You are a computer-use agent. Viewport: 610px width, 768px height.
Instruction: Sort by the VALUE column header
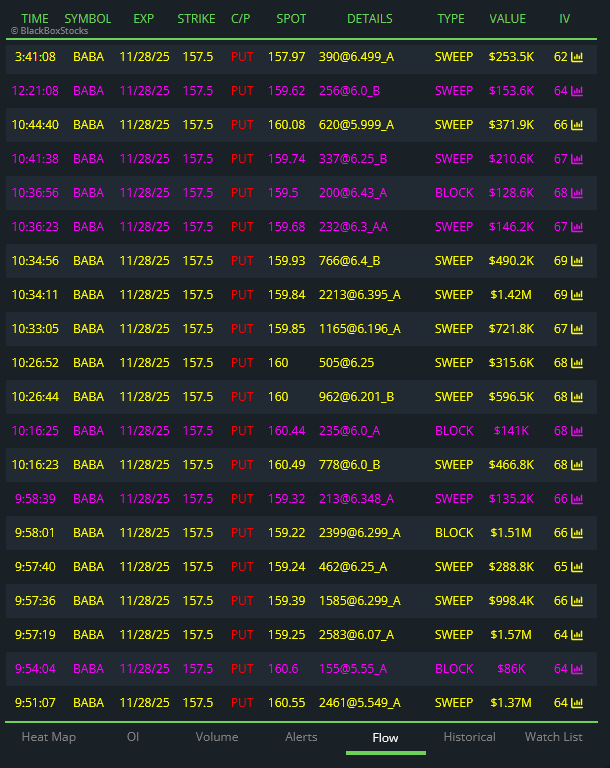tap(508, 19)
